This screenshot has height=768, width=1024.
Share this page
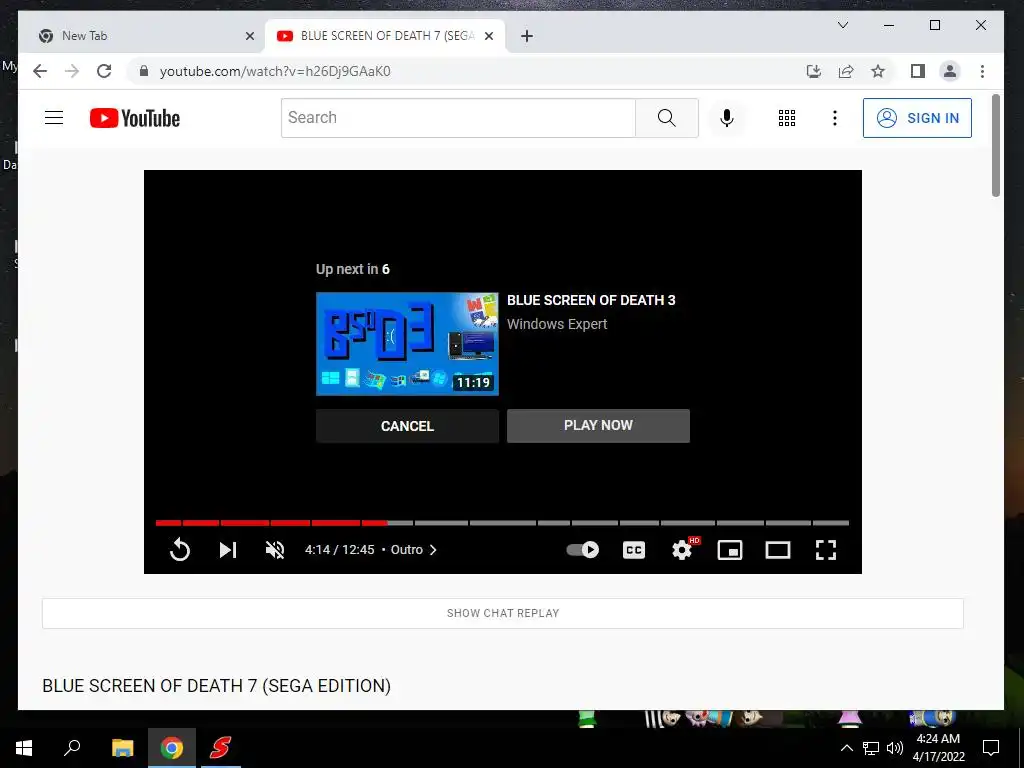tap(846, 71)
